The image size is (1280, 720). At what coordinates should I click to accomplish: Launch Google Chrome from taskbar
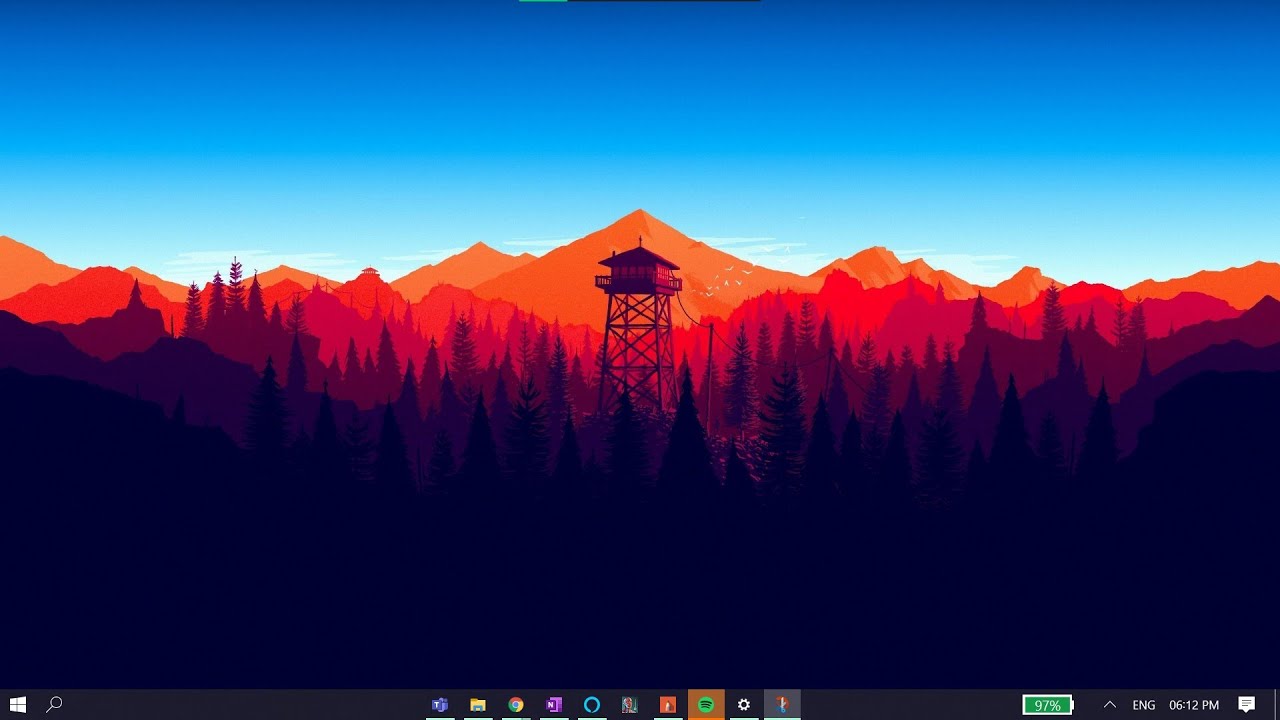click(516, 705)
